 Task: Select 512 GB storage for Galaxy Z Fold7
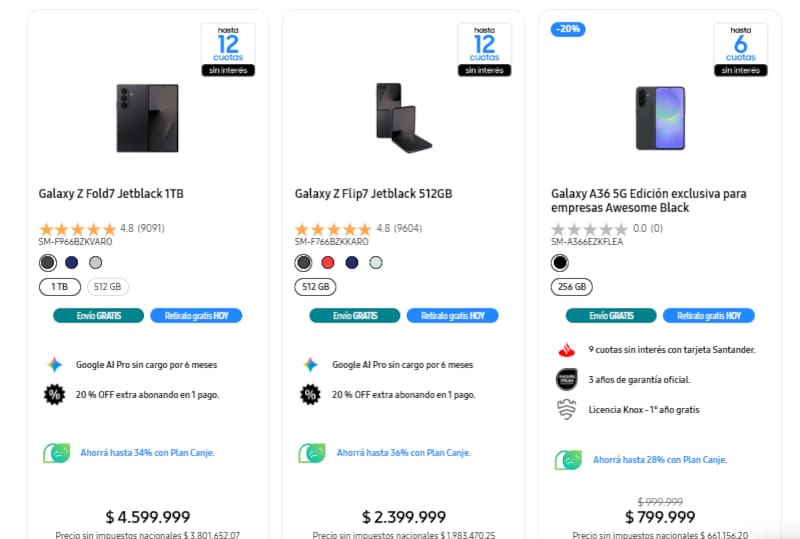tap(107, 287)
